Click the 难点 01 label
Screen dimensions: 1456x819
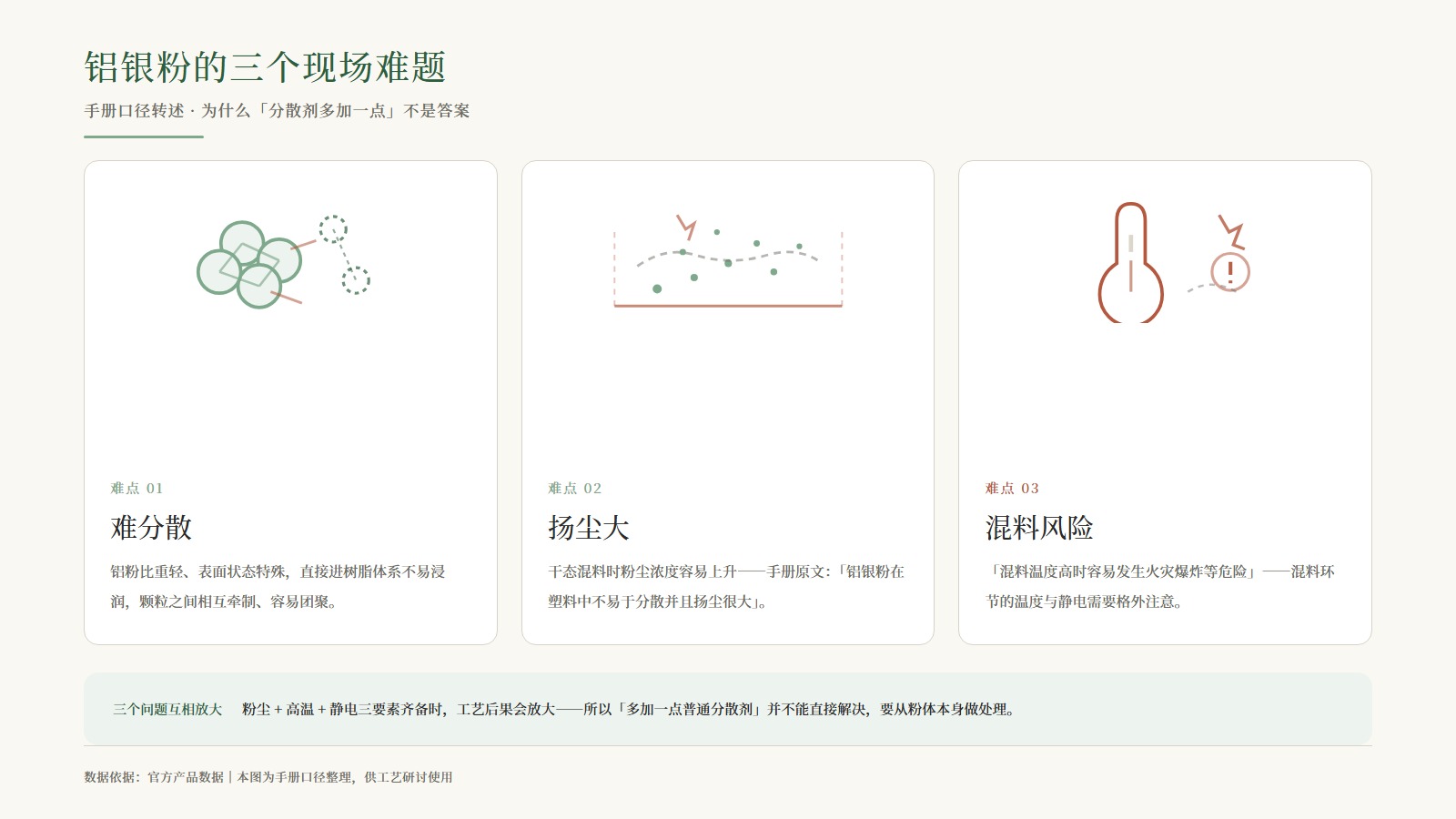pyautogui.click(x=136, y=489)
